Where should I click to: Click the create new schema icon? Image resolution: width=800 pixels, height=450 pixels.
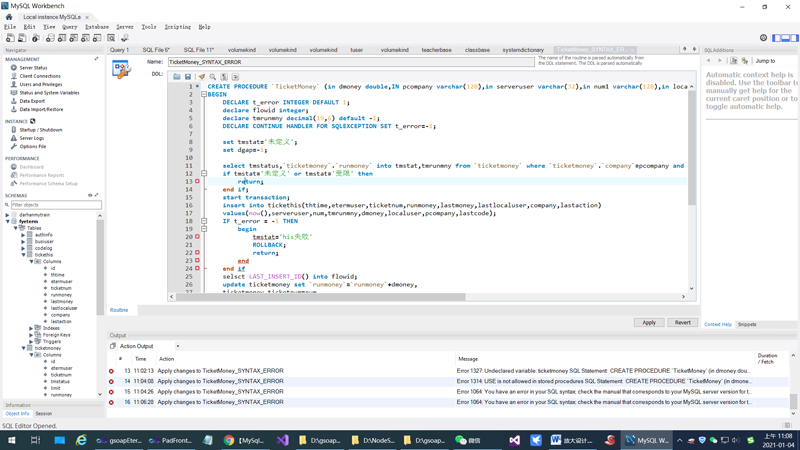coord(49,38)
